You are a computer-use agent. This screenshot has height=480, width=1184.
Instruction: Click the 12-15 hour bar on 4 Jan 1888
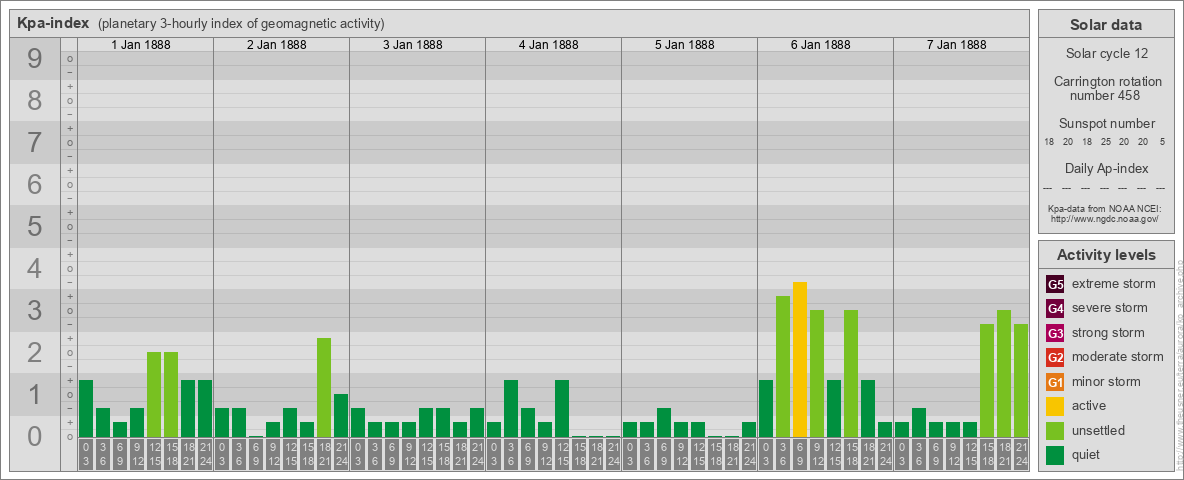click(x=562, y=408)
